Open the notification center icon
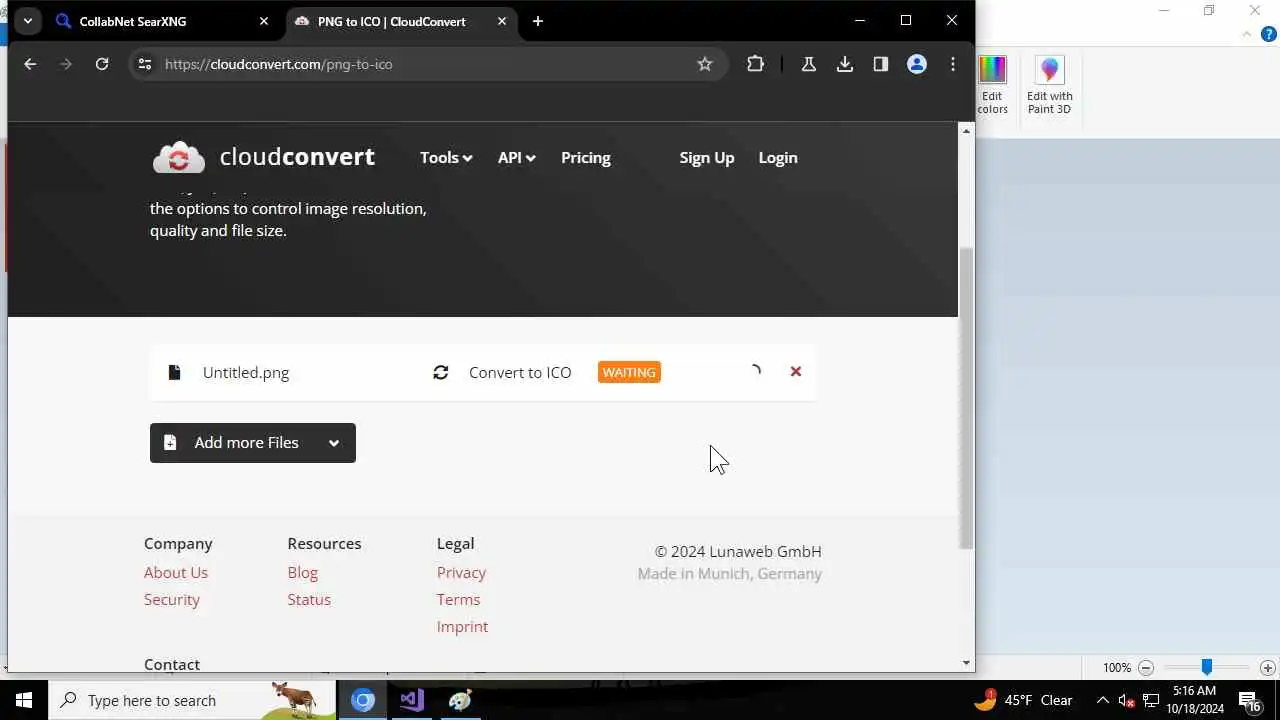 [1249, 701]
